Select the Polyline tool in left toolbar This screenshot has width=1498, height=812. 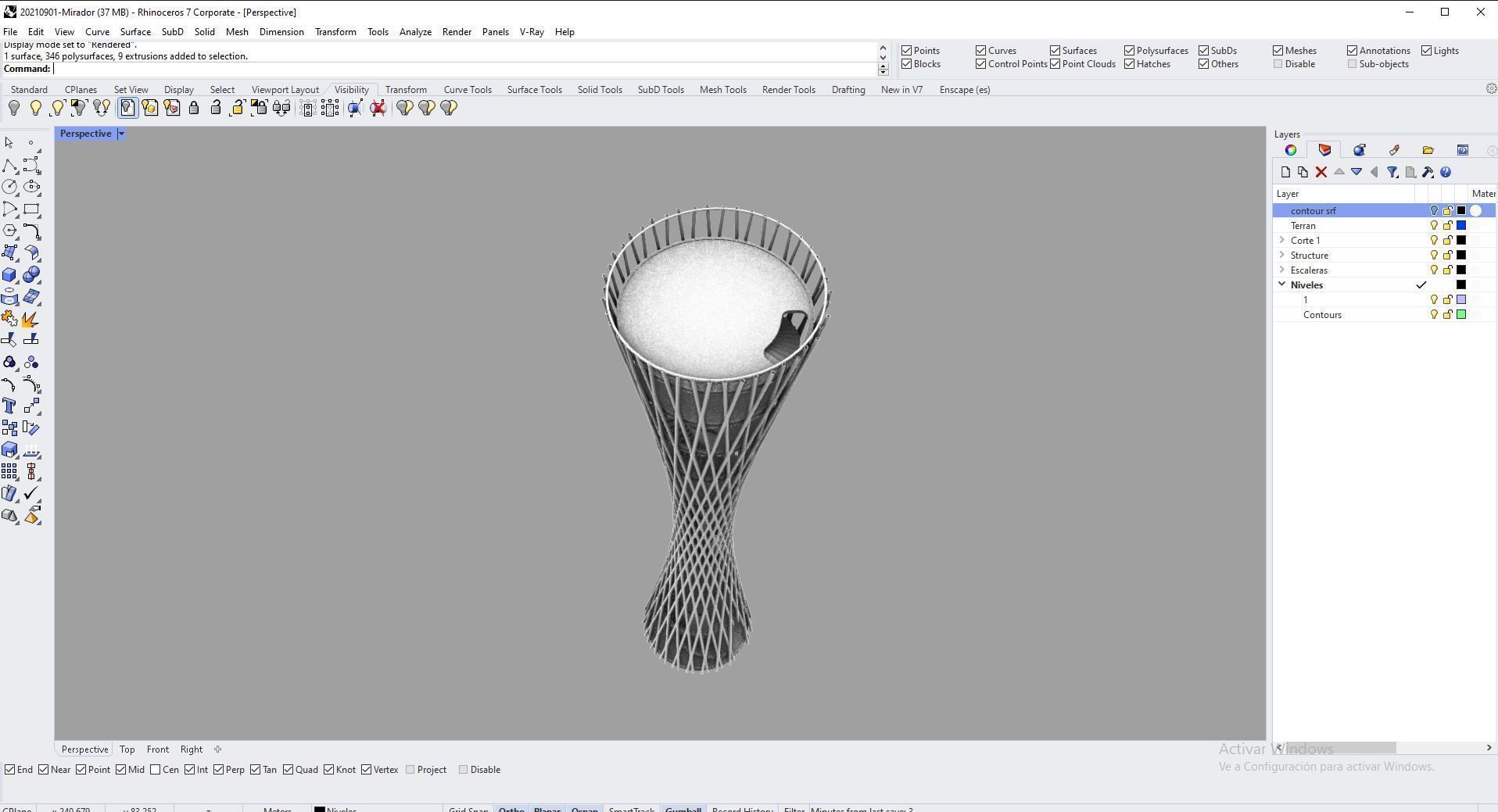click(x=9, y=166)
